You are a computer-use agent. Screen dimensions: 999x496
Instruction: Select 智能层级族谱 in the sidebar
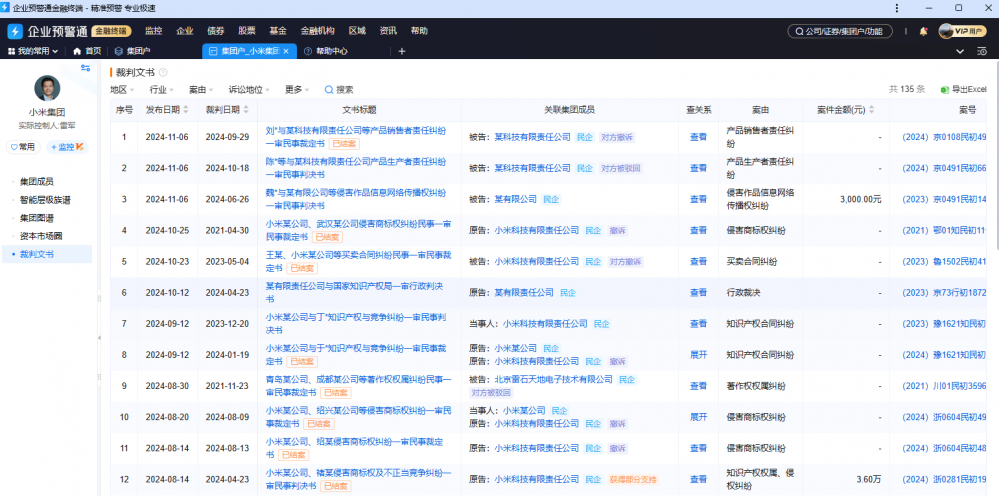pyautogui.click(x=45, y=200)
